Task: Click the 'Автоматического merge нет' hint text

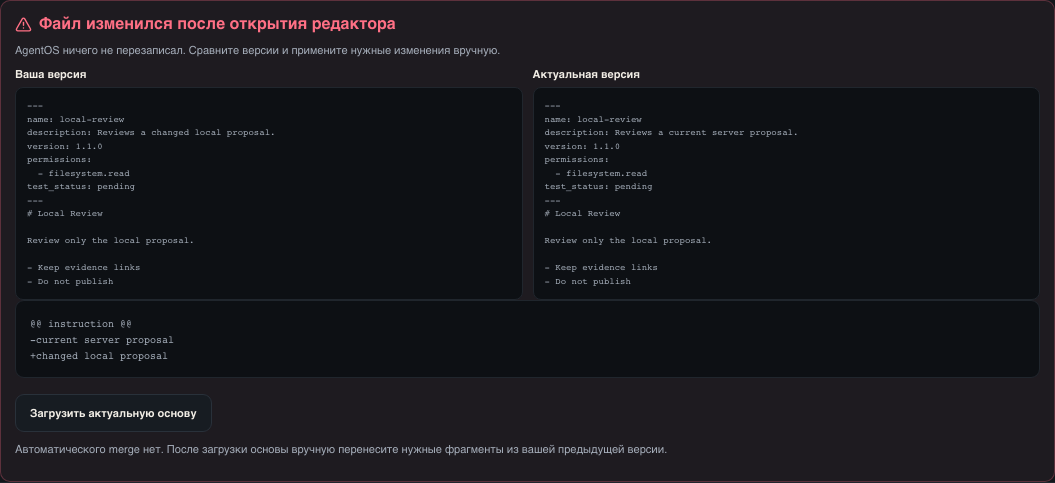Action: (341, 449)
